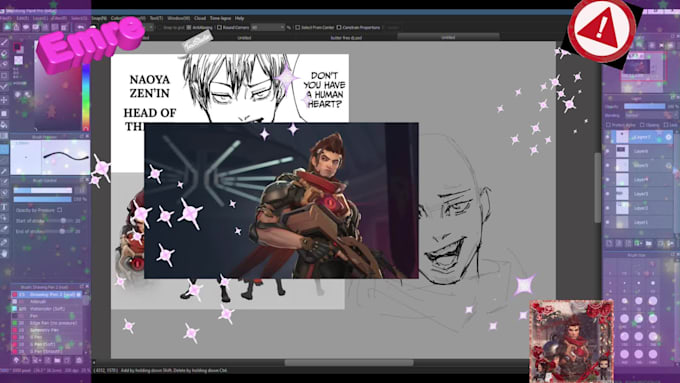Toggle the Round Corners checkbox

coord(219,27)
